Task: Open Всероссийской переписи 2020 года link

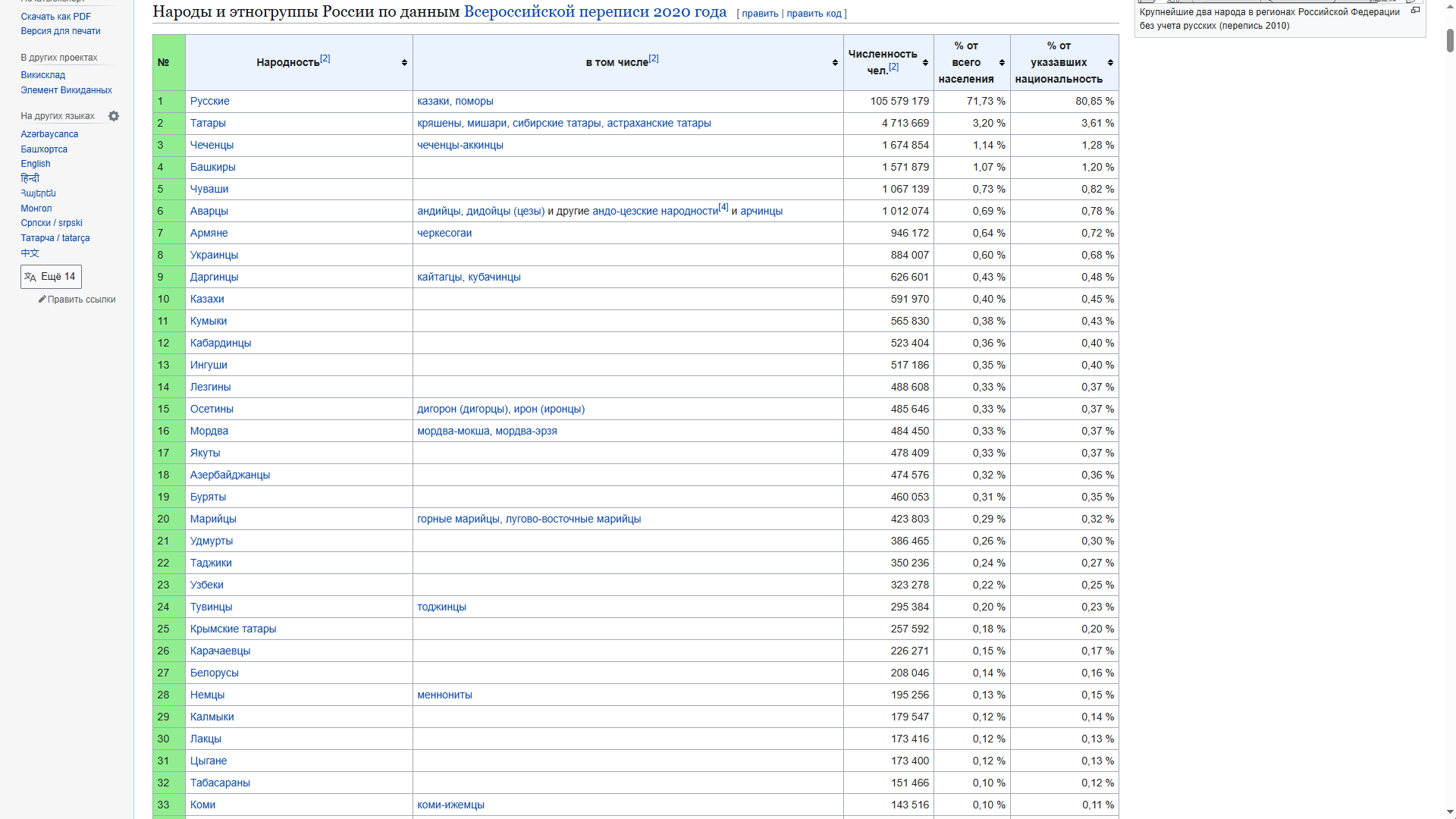Action: click(595, 11)
